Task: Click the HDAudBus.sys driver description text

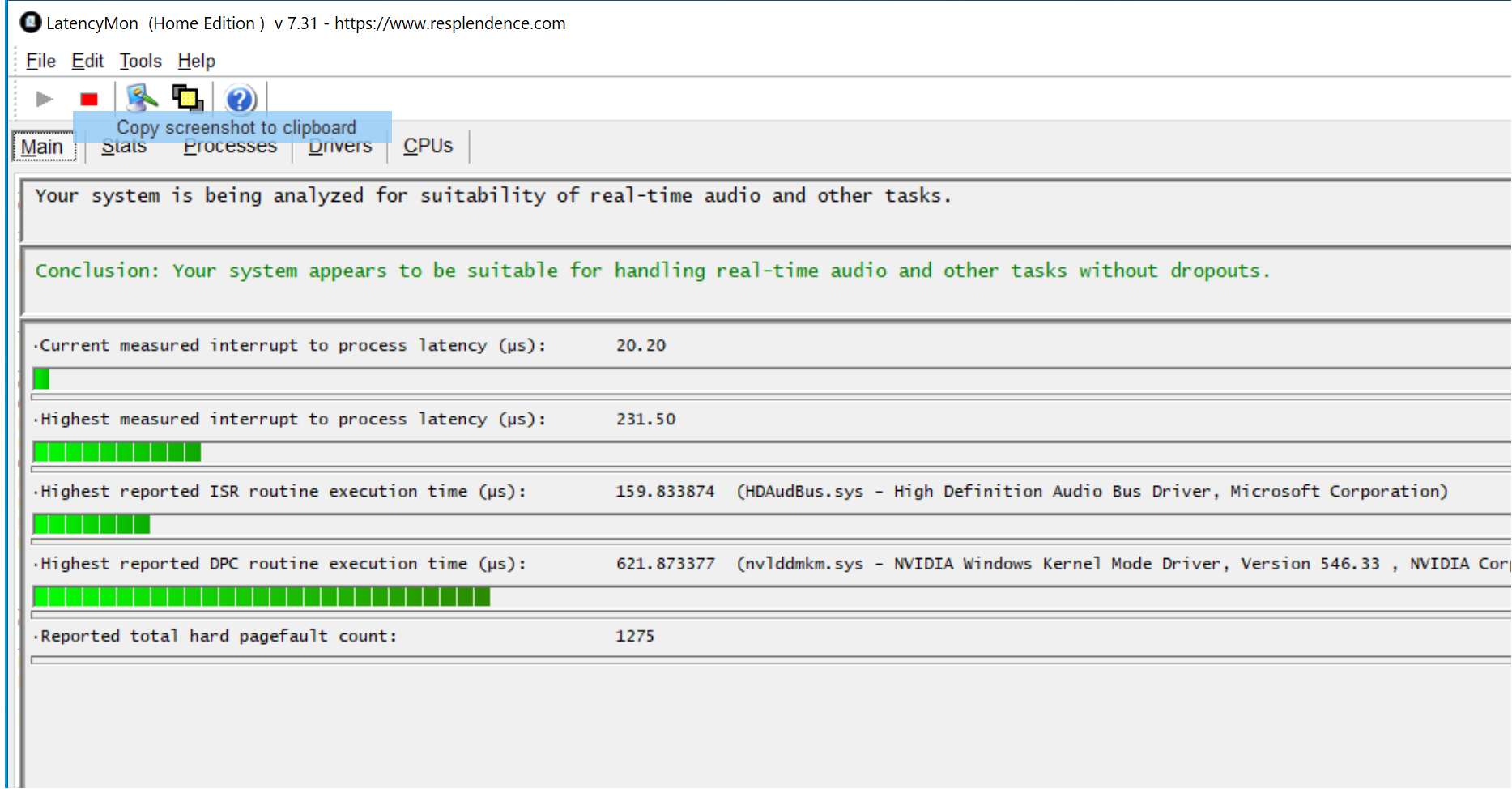Action: [1092, 491]
